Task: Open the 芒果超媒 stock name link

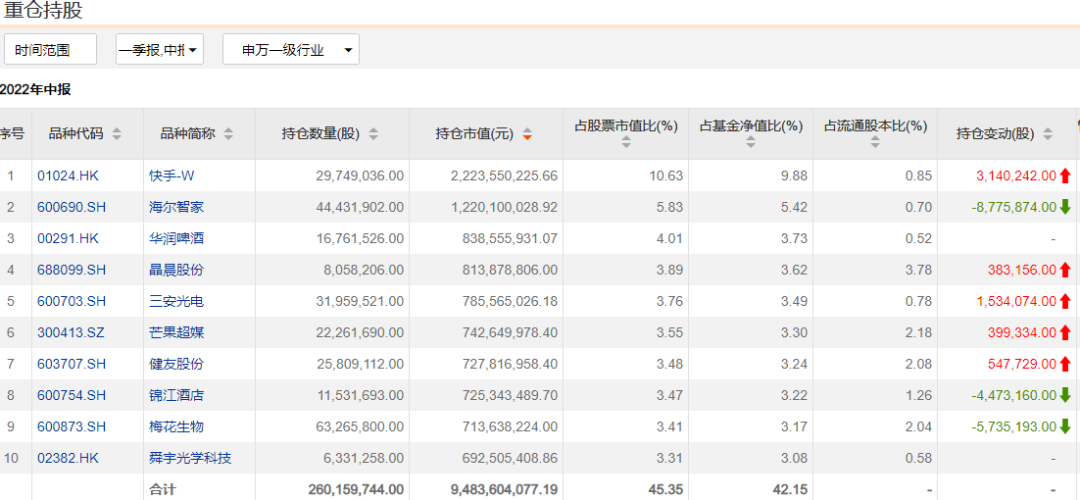Action: click(x=176, y=333)
